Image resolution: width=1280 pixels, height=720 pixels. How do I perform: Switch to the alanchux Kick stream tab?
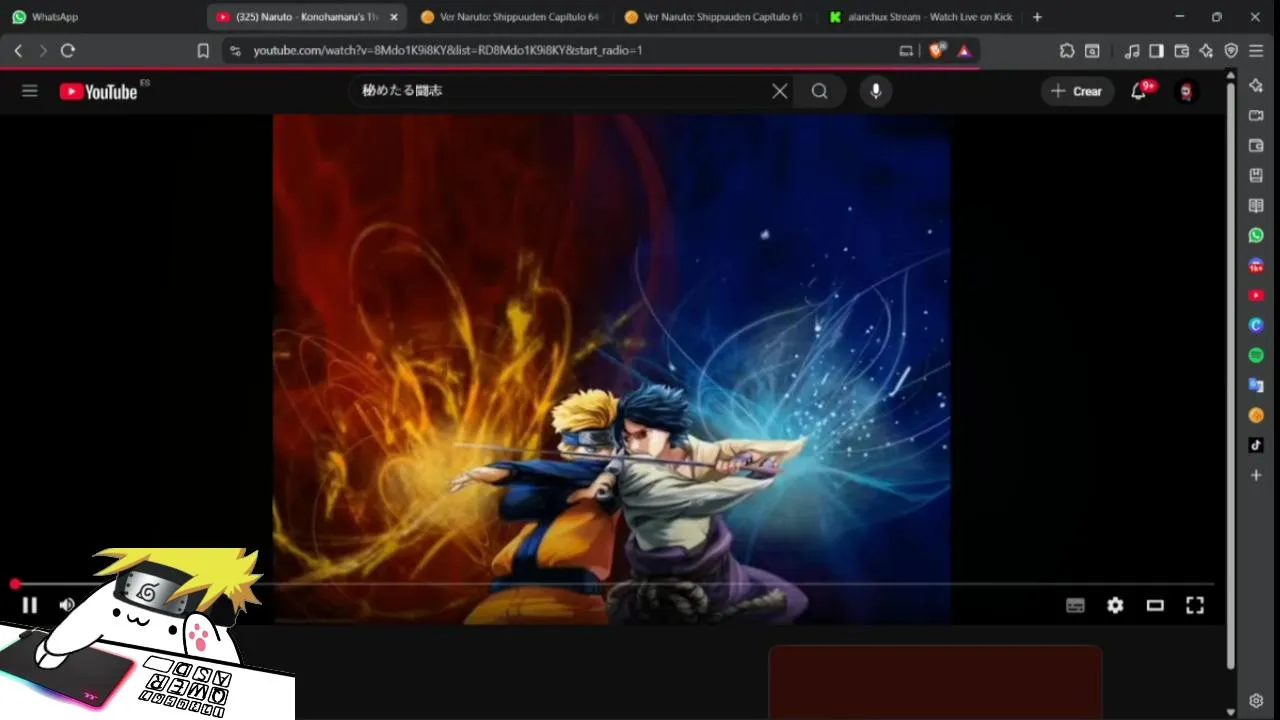[920, 17]
